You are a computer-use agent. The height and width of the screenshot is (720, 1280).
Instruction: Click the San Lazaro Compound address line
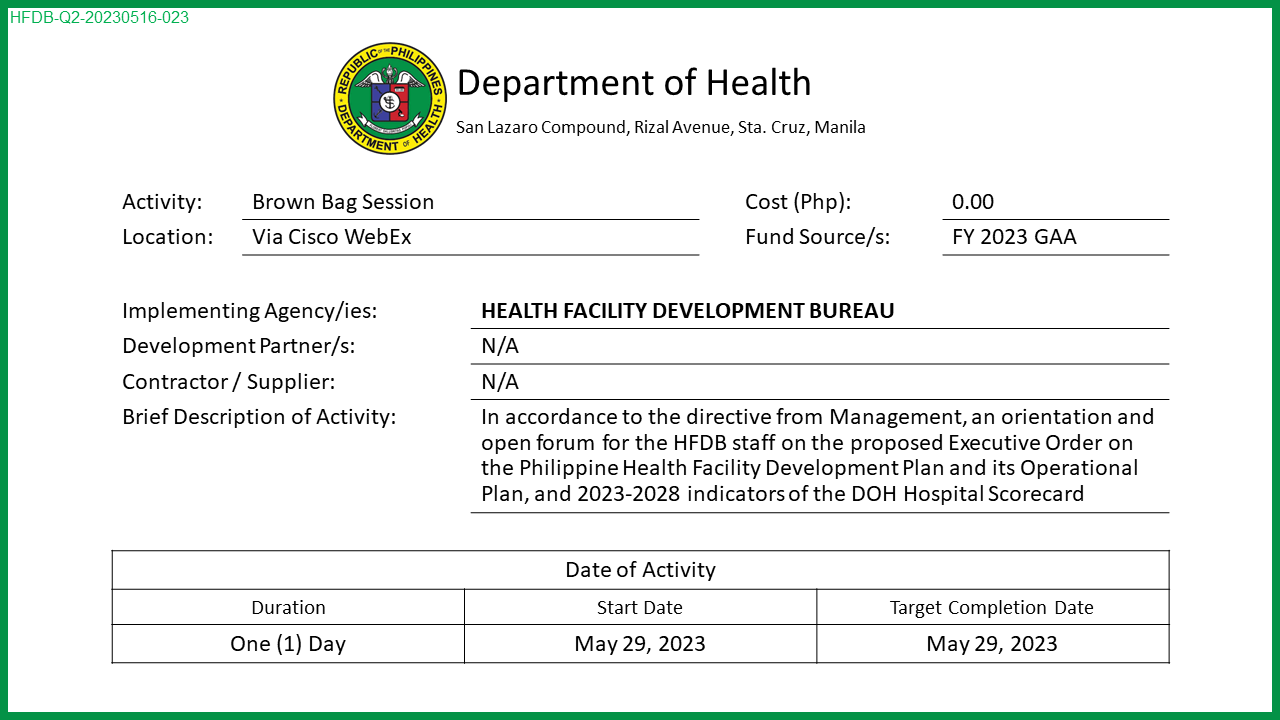click(661, 127)
